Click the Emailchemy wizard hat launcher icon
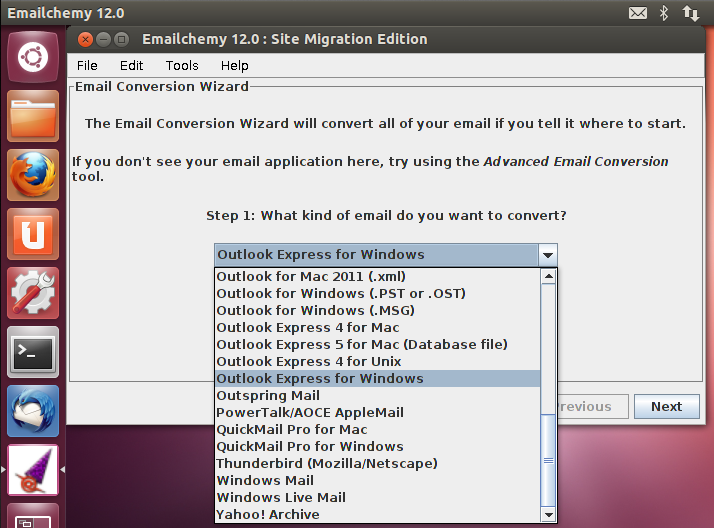714x528 pixels. tap(33, 470)
